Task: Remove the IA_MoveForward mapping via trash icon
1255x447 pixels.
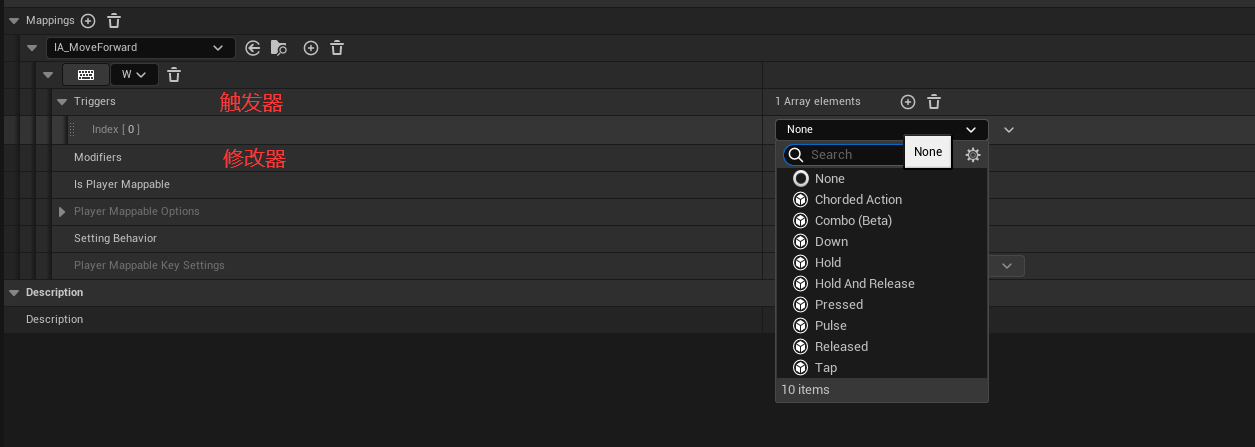Action: point(337,47)
